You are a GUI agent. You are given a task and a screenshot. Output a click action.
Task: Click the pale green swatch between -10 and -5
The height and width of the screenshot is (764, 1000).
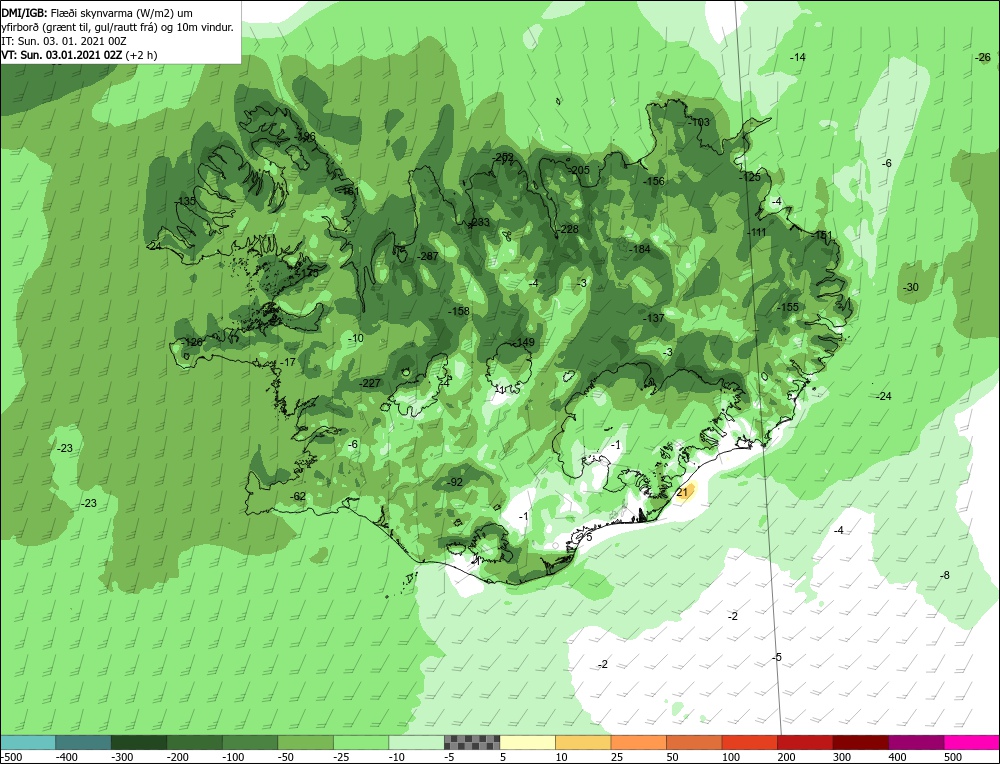click(416, 742)
